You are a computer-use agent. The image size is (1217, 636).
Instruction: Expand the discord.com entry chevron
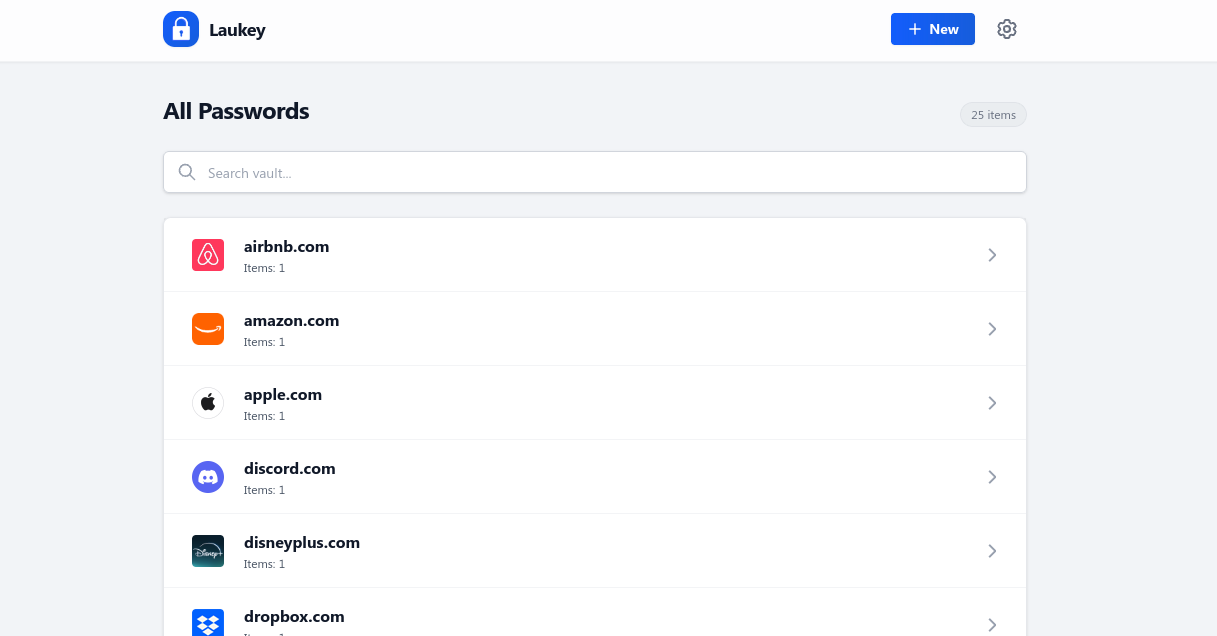[992, 477]
